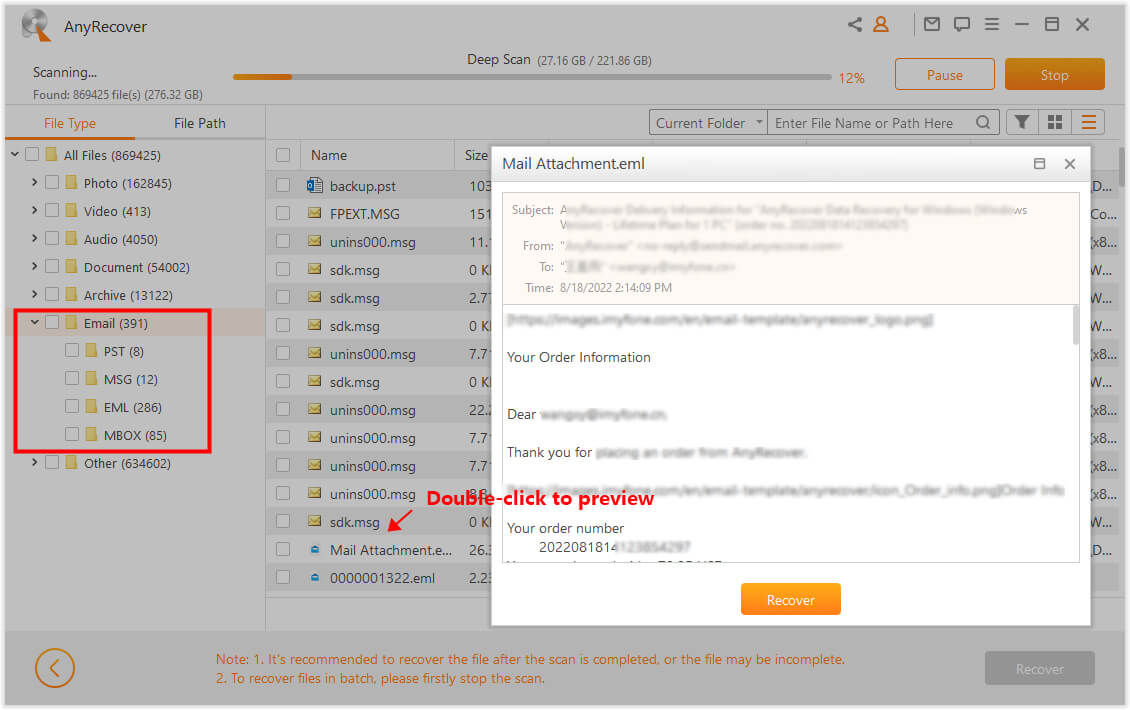Pause the deep scan
The width and height of the screenshot is (1130, 710).
944,75
